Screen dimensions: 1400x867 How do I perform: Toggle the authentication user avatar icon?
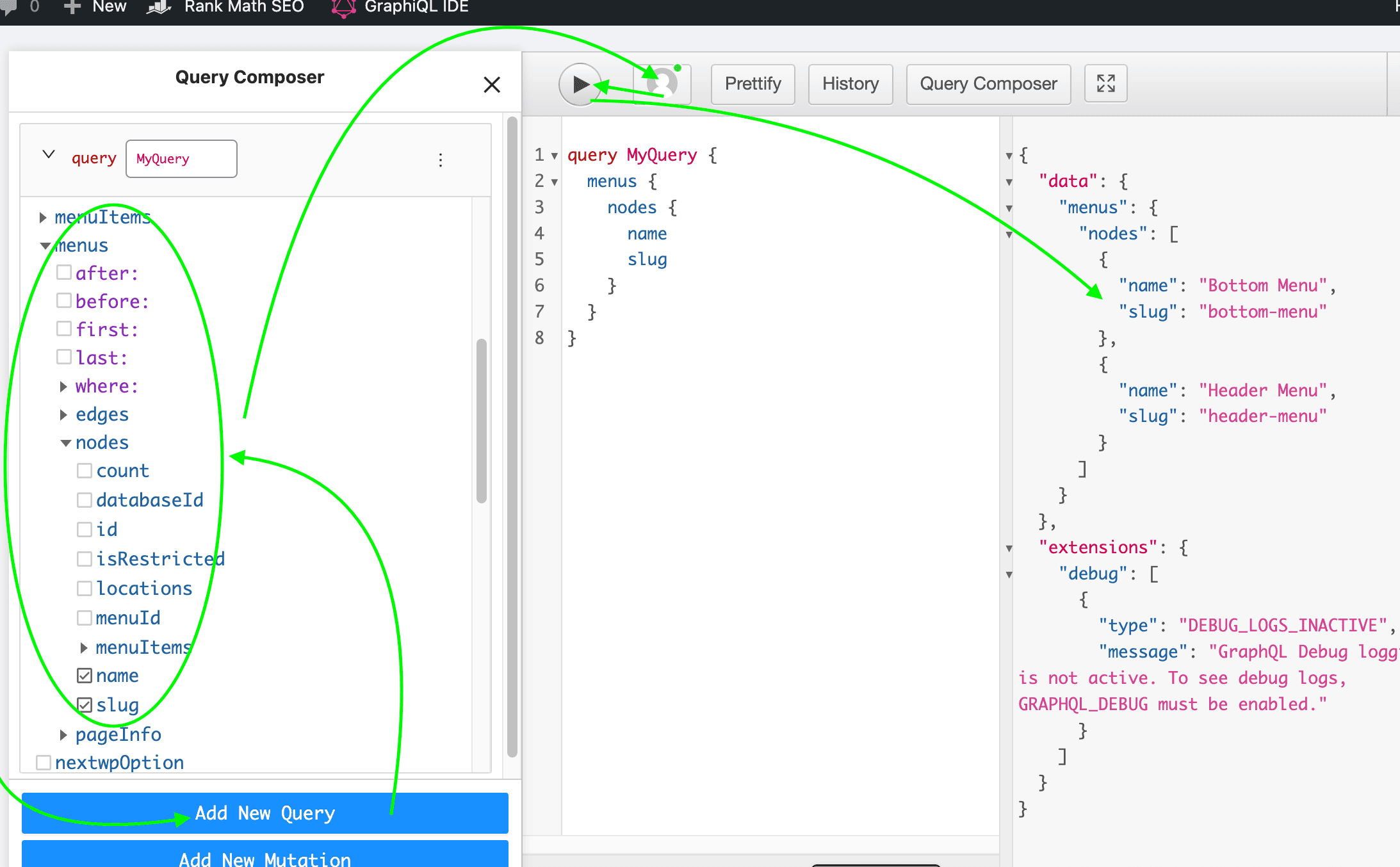point(663,84)
